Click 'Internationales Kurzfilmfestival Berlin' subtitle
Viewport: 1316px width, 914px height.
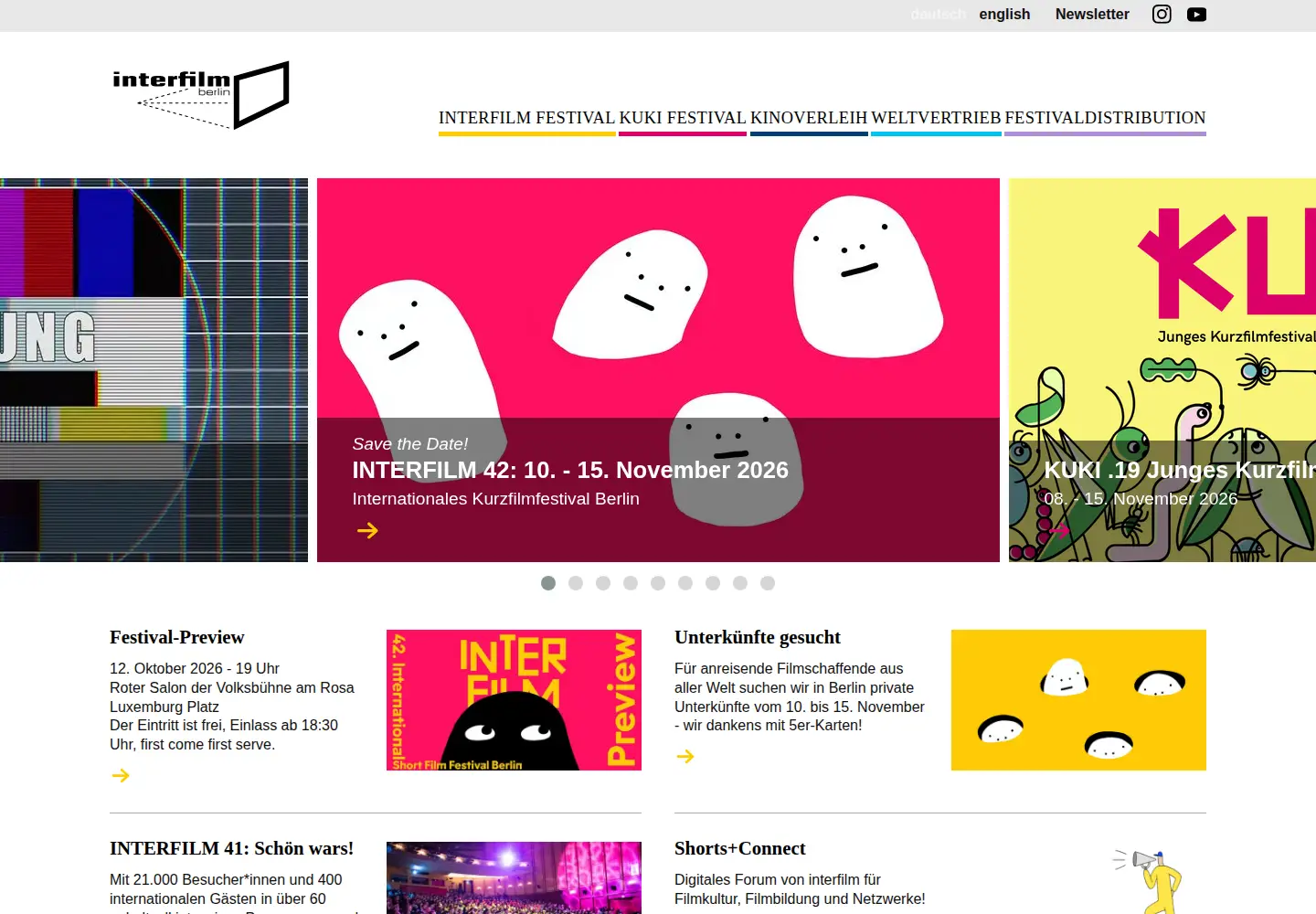[x=496, y=499]
